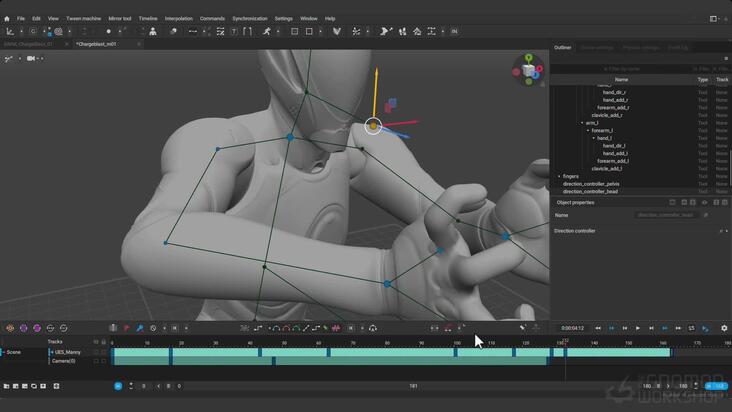
Task: Select the blue Bezier interpolation curve icon
Action: click(x=276, y=328)
